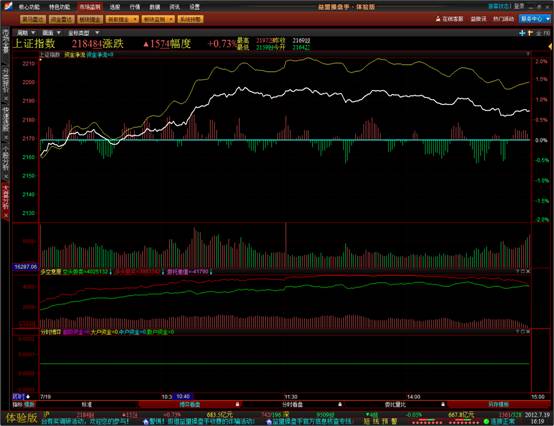The height and width of the screenshot is (426, 554).
Task: Click the second home icon in ticker
Action: [x=269, y=421]
